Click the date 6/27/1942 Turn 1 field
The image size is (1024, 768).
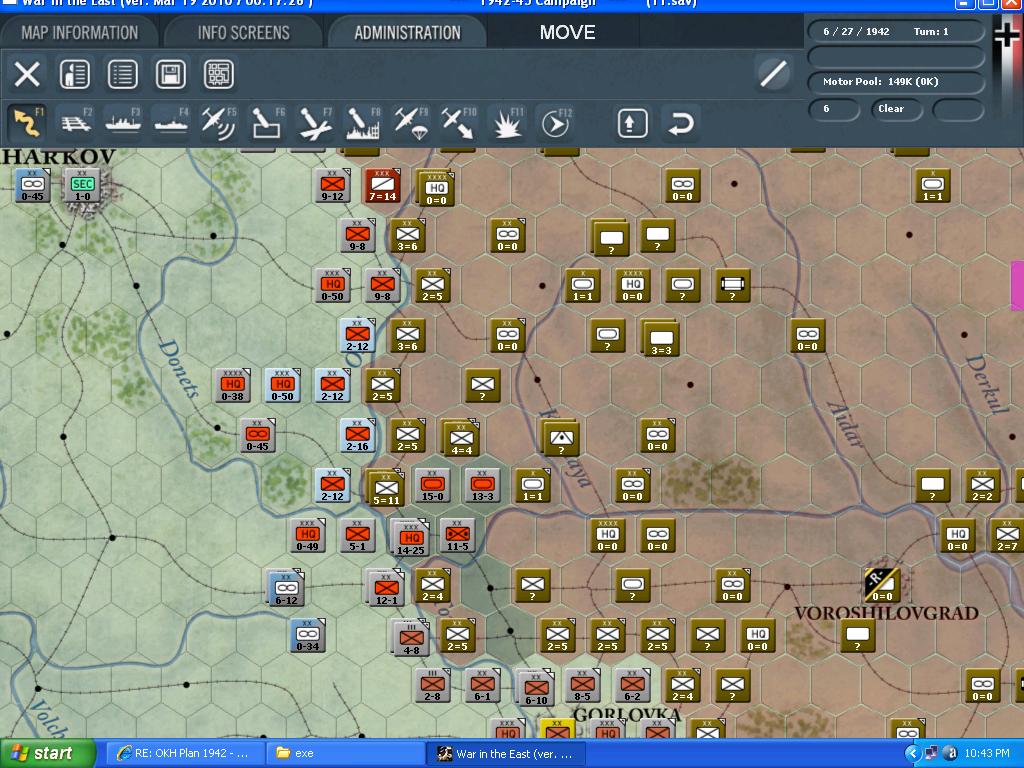[895, 31]
